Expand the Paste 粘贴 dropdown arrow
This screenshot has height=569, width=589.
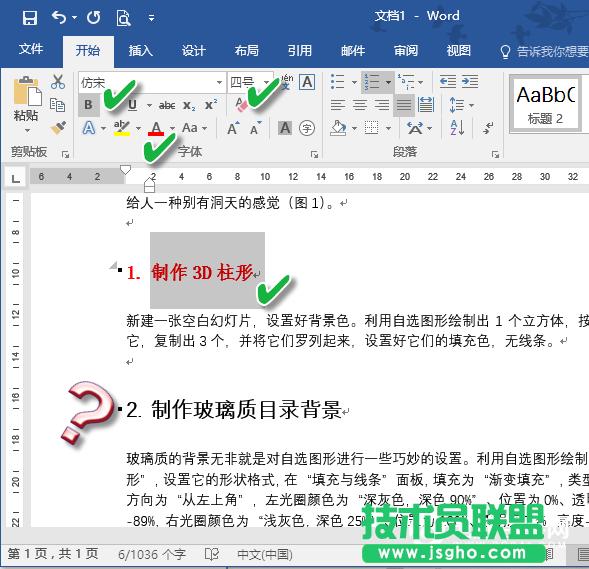27,131
